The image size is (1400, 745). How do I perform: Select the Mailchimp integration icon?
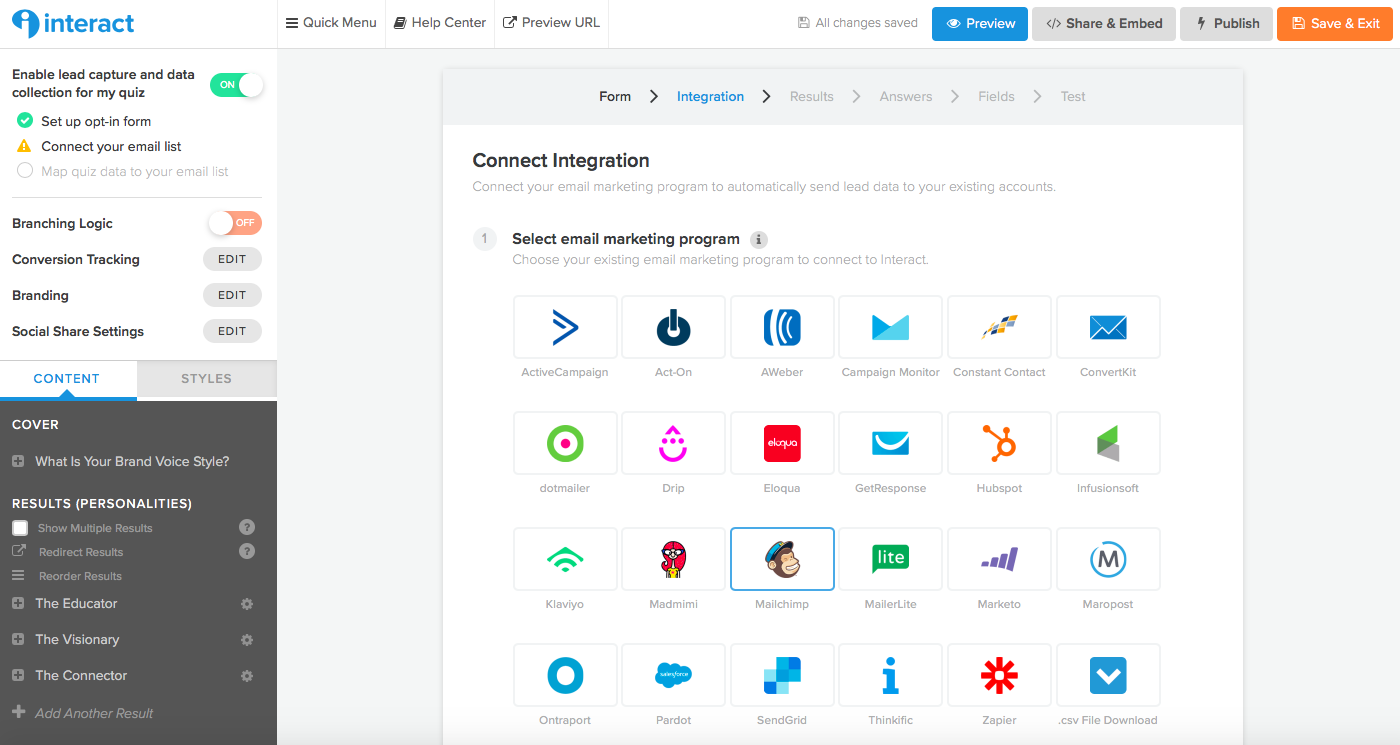click(x=782, y=558)
